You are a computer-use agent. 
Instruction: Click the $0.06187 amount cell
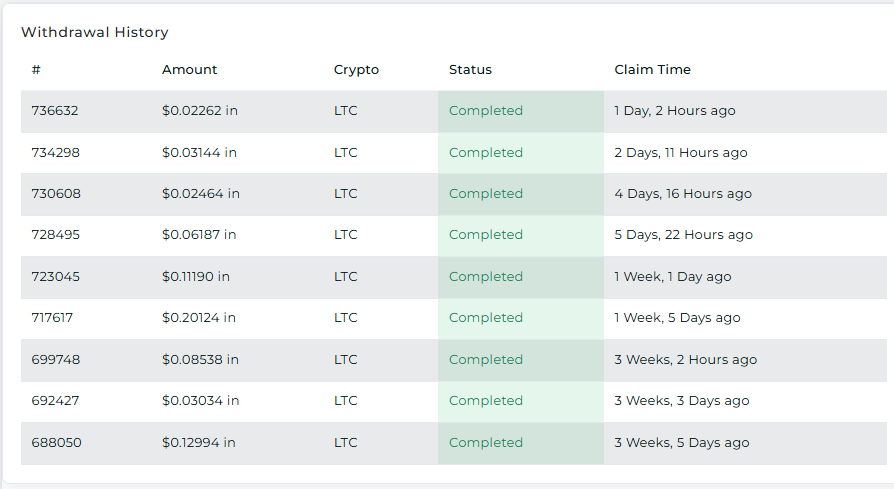tap(199, 235)
